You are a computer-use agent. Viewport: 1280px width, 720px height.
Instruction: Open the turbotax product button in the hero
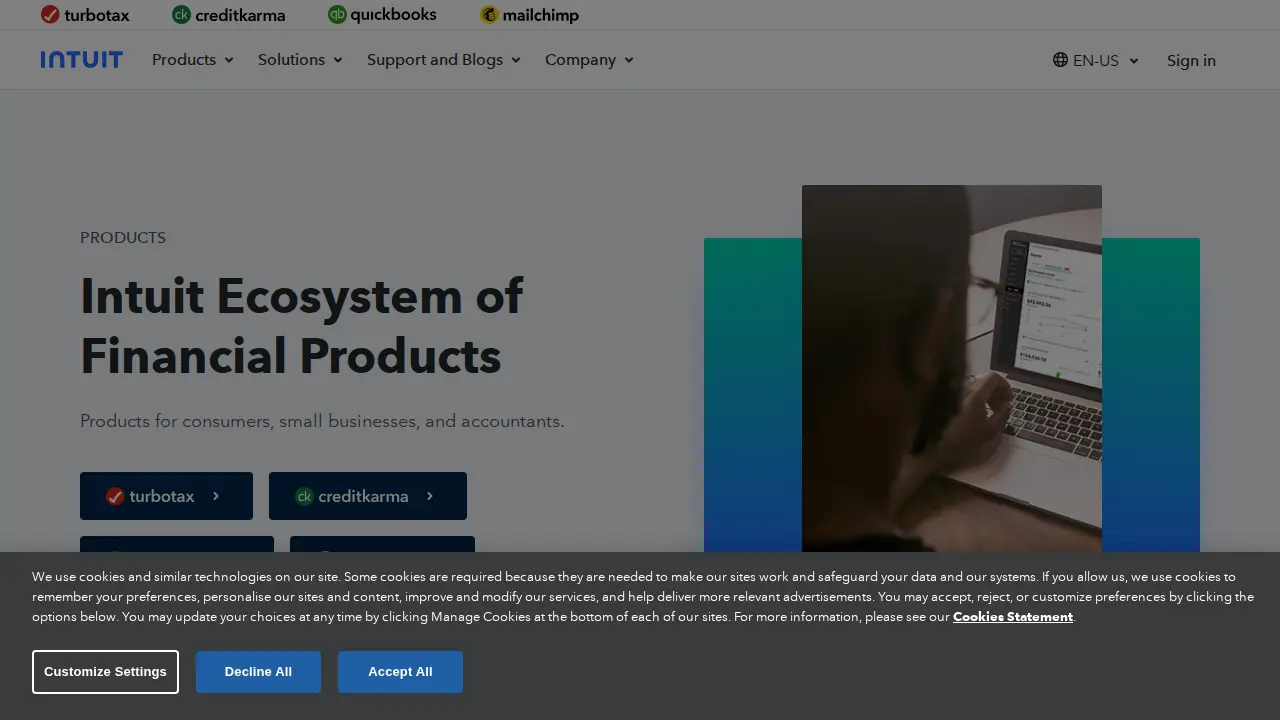166,496
